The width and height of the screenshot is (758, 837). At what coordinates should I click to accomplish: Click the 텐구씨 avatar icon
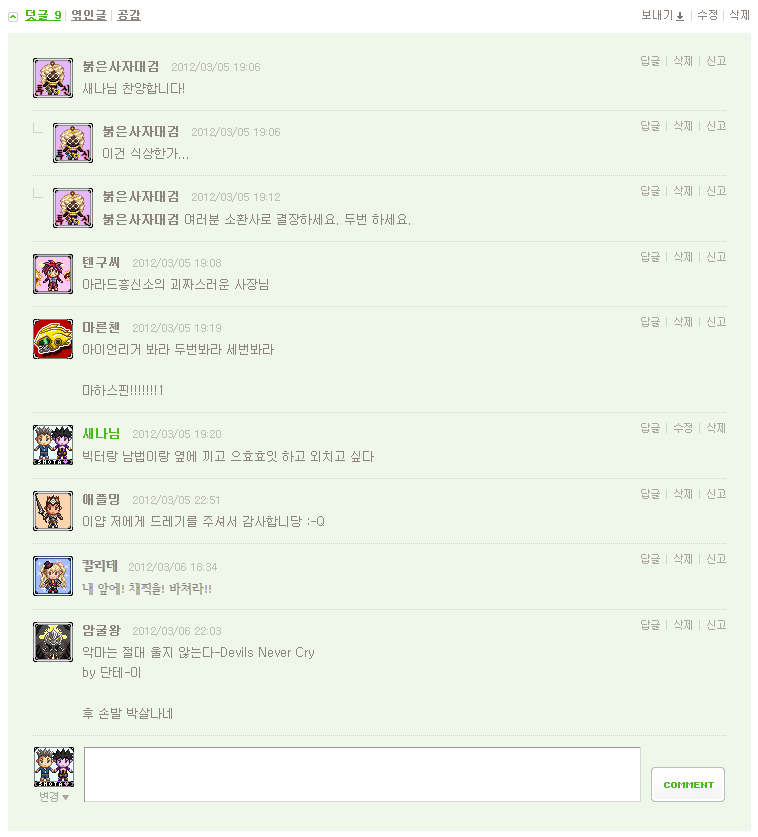click(x=53, y=274)
